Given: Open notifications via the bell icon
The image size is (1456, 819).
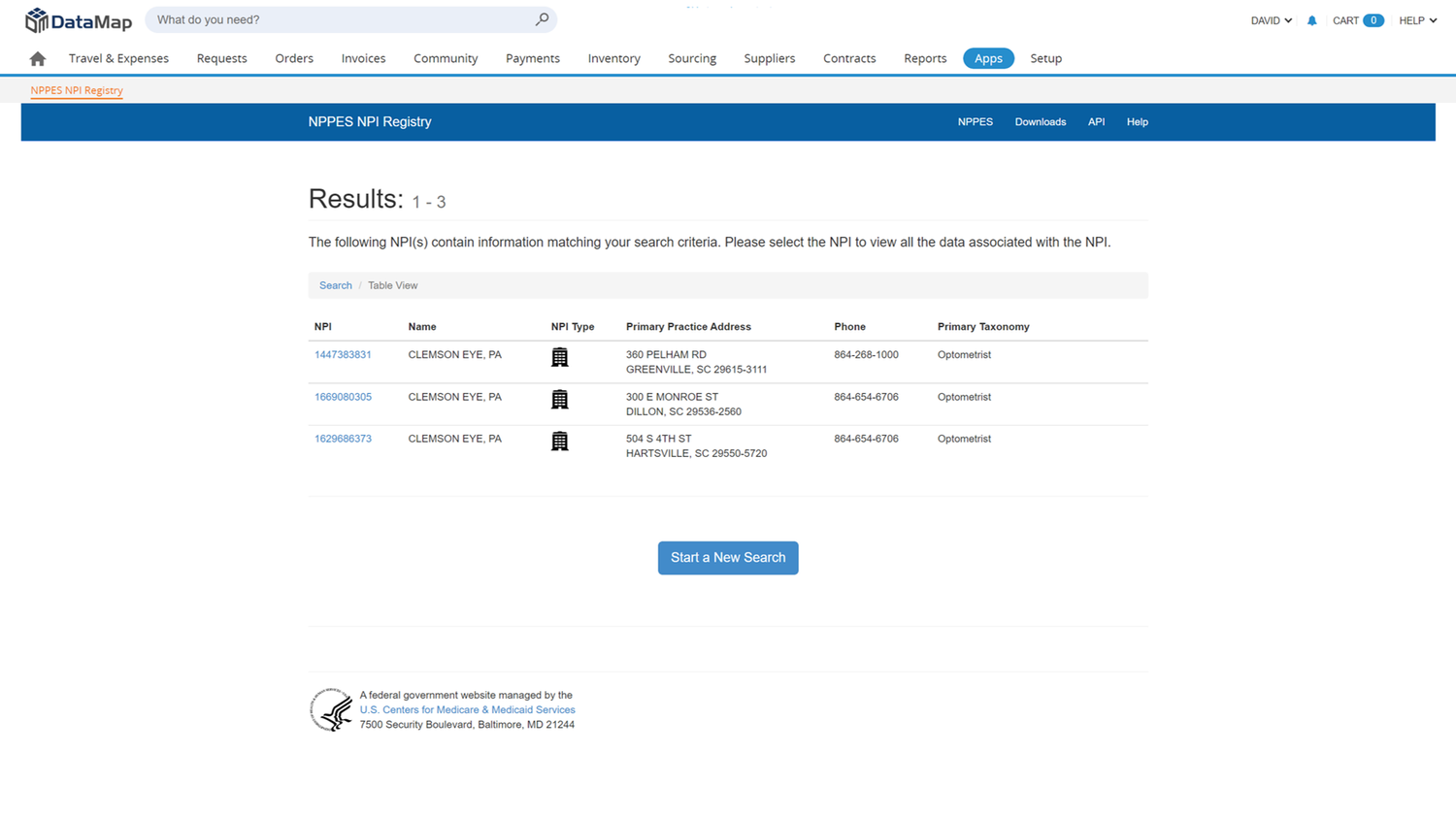Looking at the screenshot, I should tap(1312, 19).
